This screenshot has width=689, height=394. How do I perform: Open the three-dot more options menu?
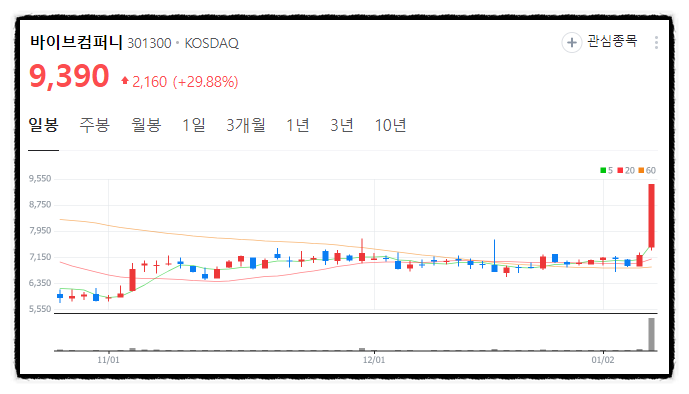pos(656,43)
